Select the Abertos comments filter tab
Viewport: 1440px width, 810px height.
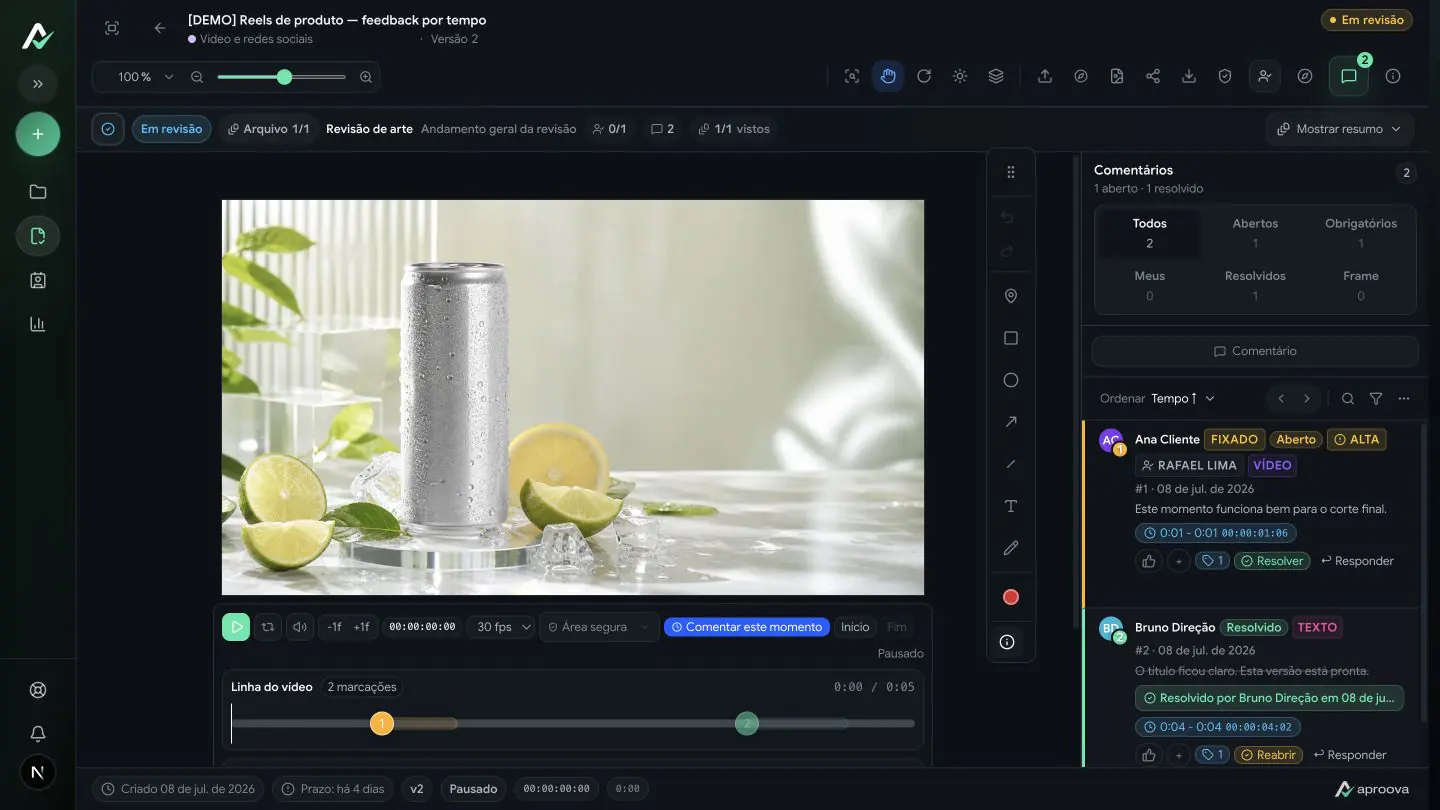(x=1255, y=233)
